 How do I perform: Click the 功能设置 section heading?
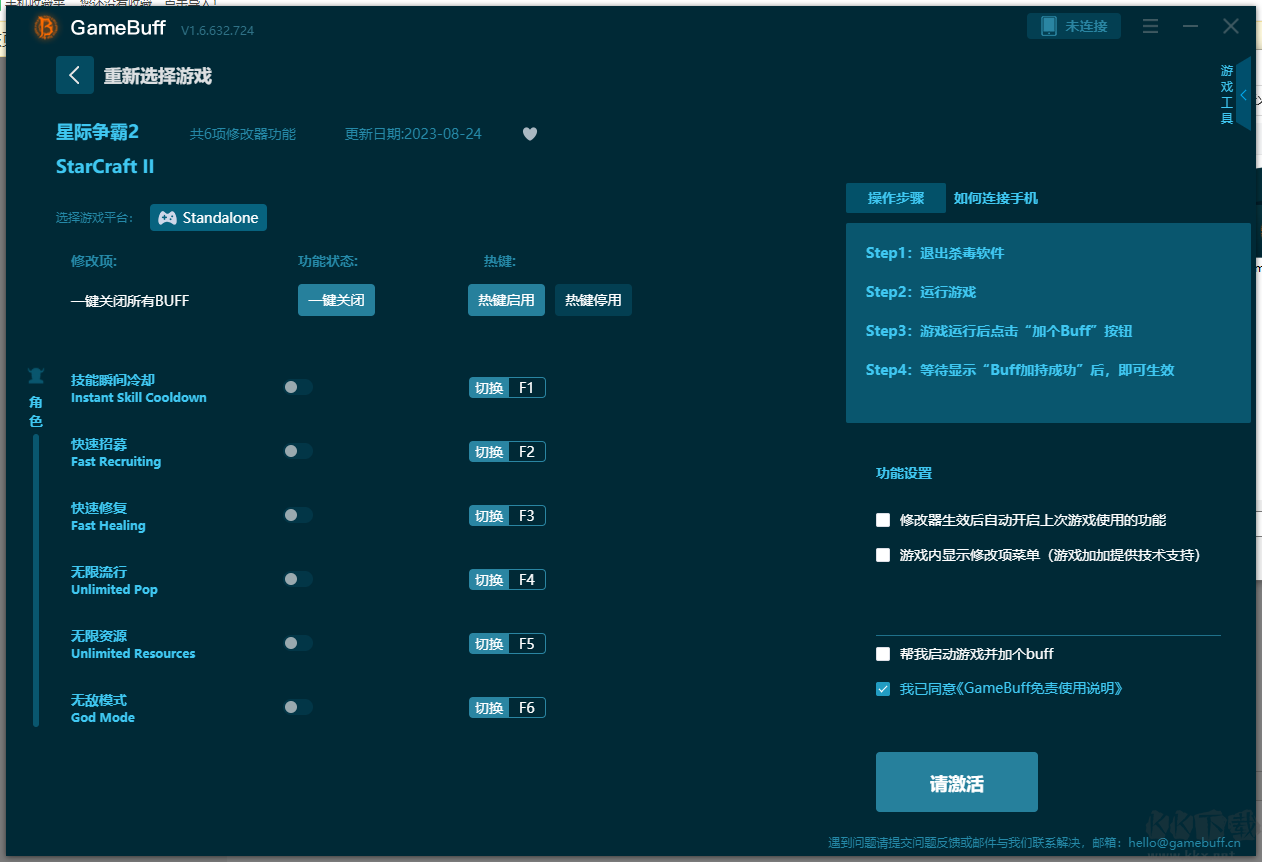[904, 473]
